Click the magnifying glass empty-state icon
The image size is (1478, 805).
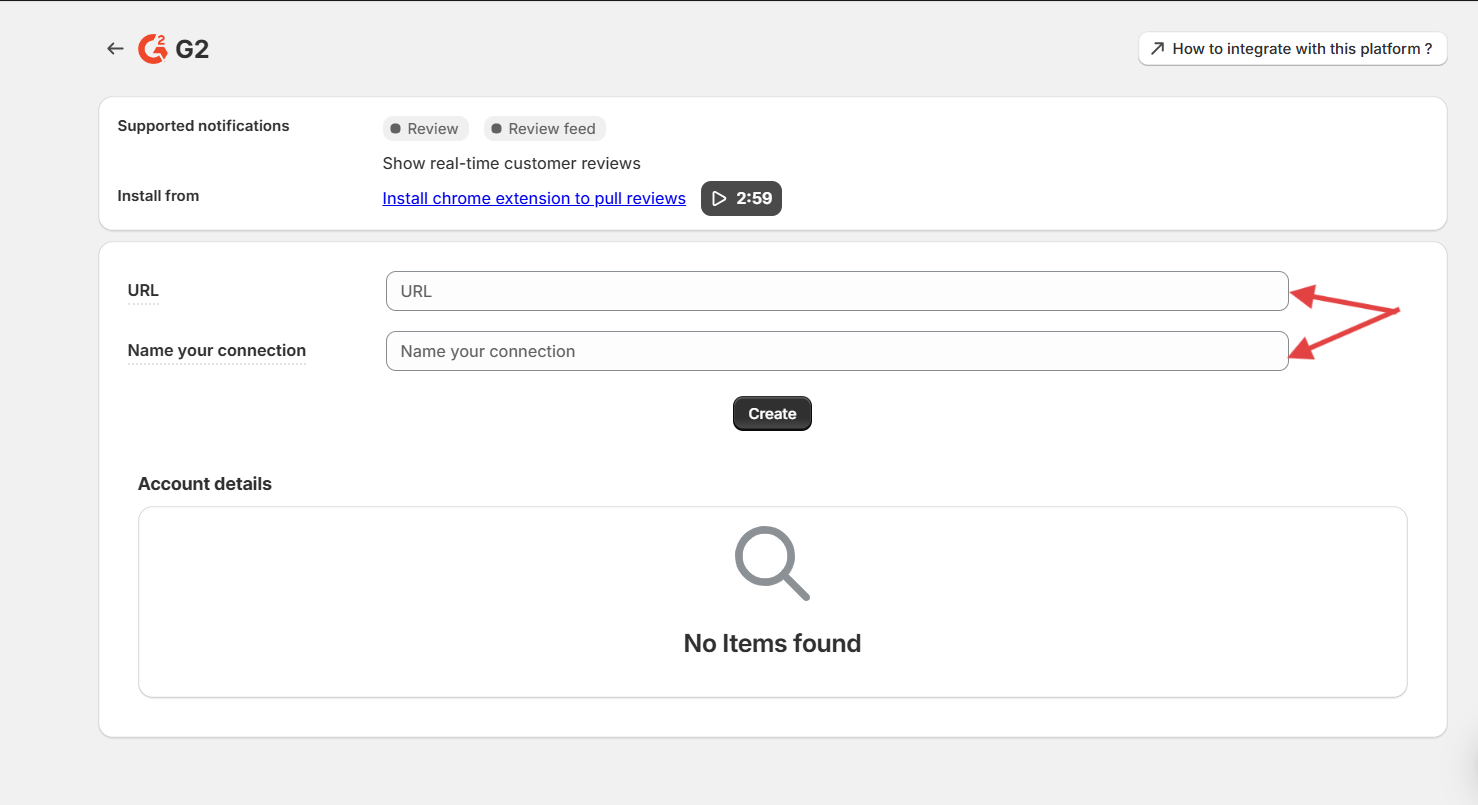point(771,562)
